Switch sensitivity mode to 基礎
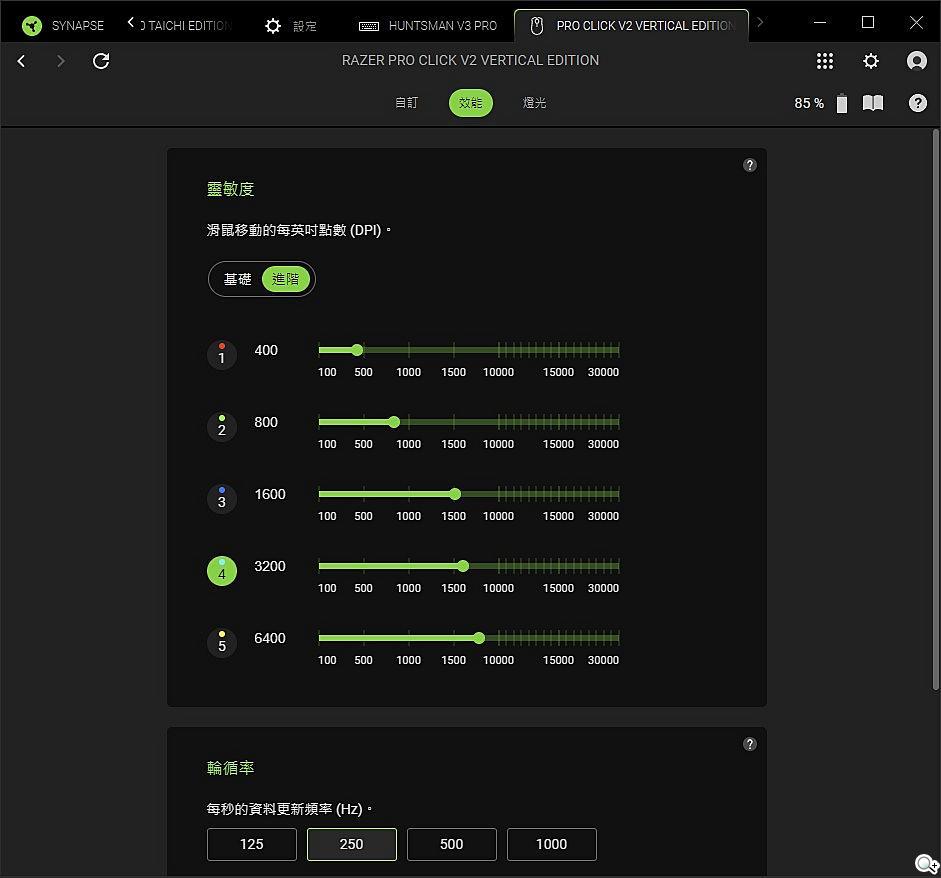This screenshot has width=941, height=878. 238,279
